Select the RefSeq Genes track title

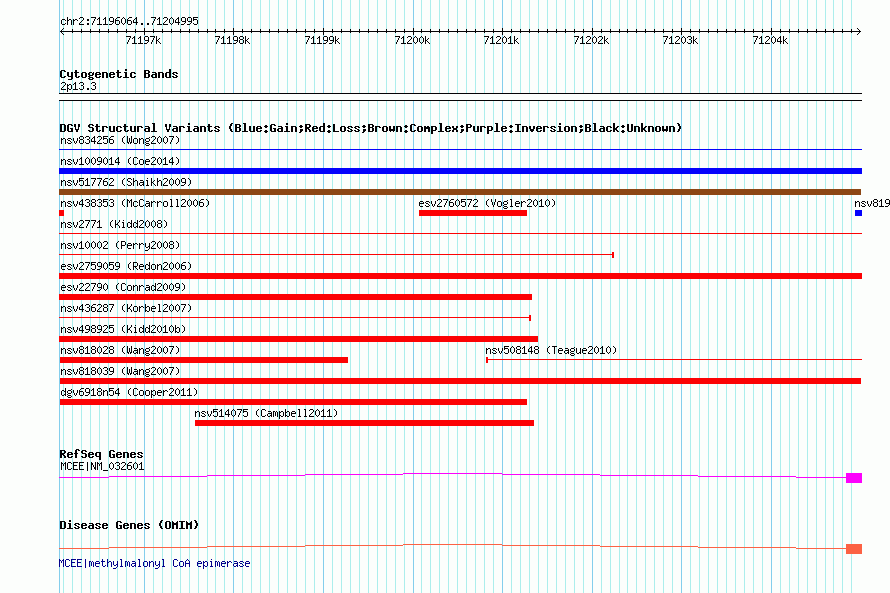pos(101,454)
